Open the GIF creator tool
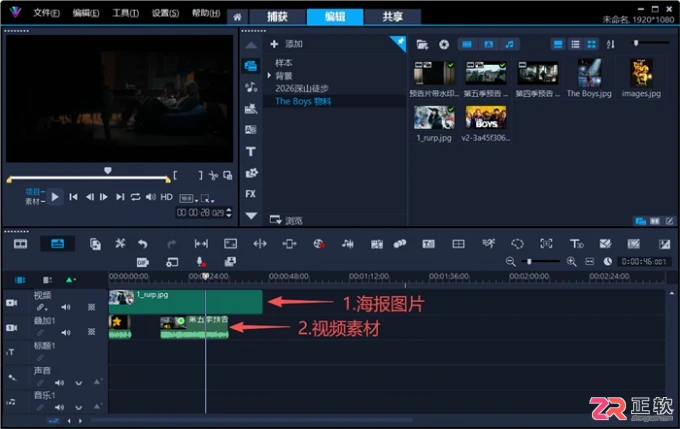680x429 pixels. 143,262
